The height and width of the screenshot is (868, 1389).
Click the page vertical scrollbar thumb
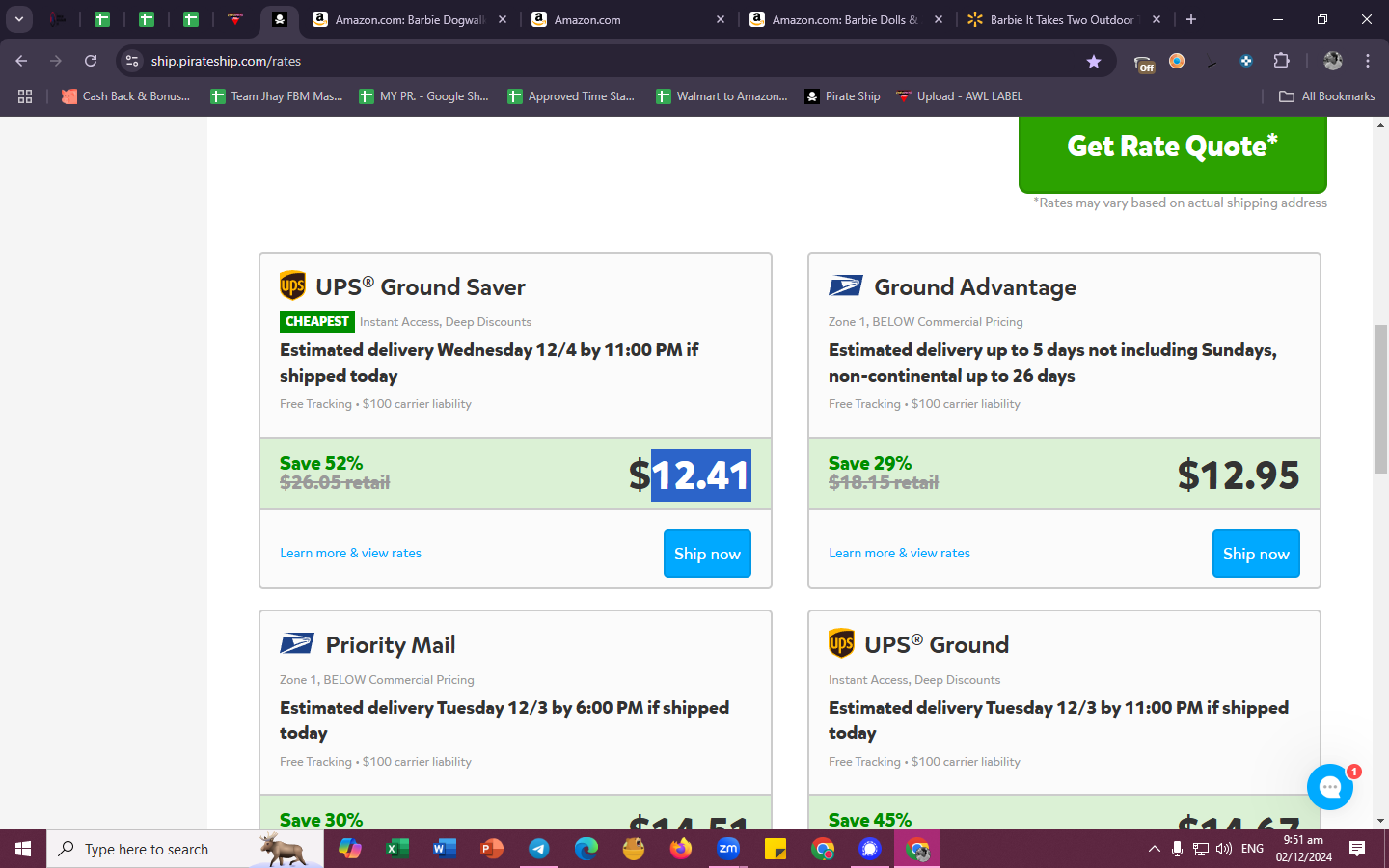point(1380,399)
